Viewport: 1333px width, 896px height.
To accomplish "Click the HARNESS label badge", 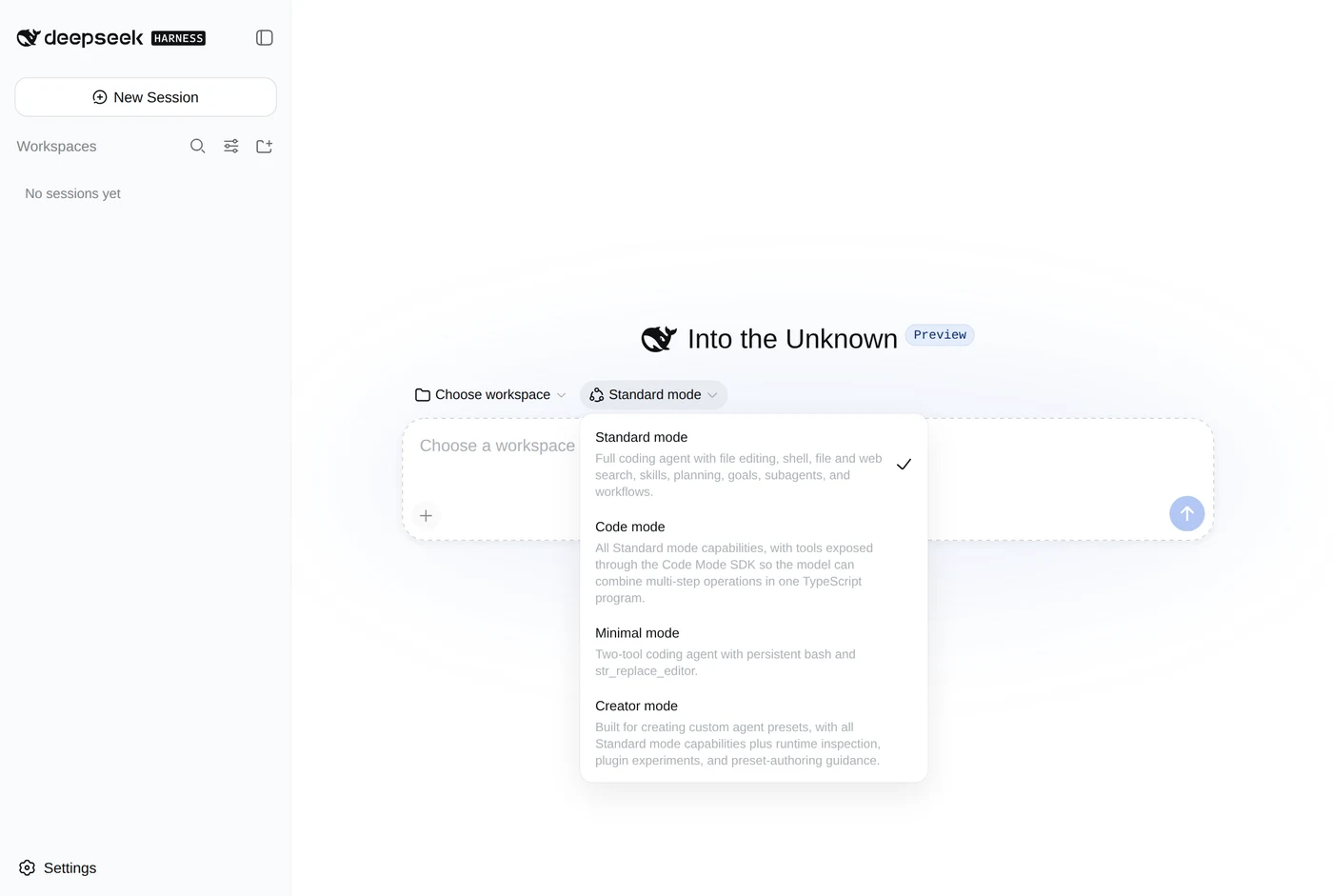I will 178,38.
